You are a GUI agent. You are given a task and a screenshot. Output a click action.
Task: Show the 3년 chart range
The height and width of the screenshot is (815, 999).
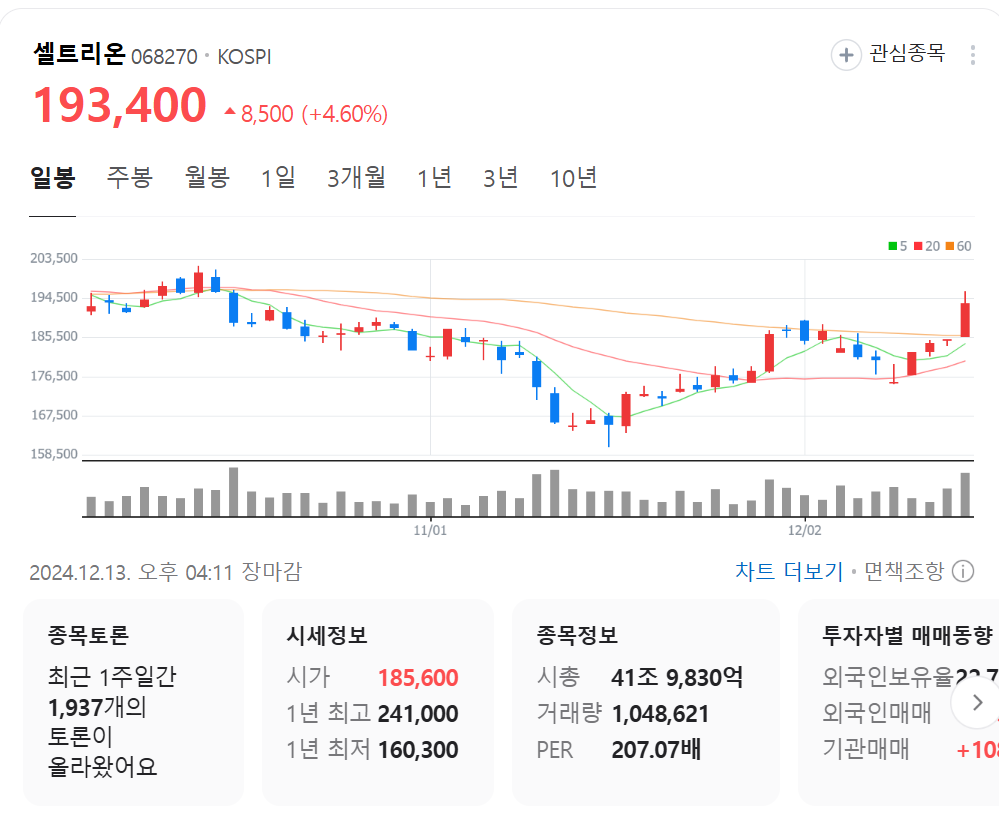click(x=500, y=178)
